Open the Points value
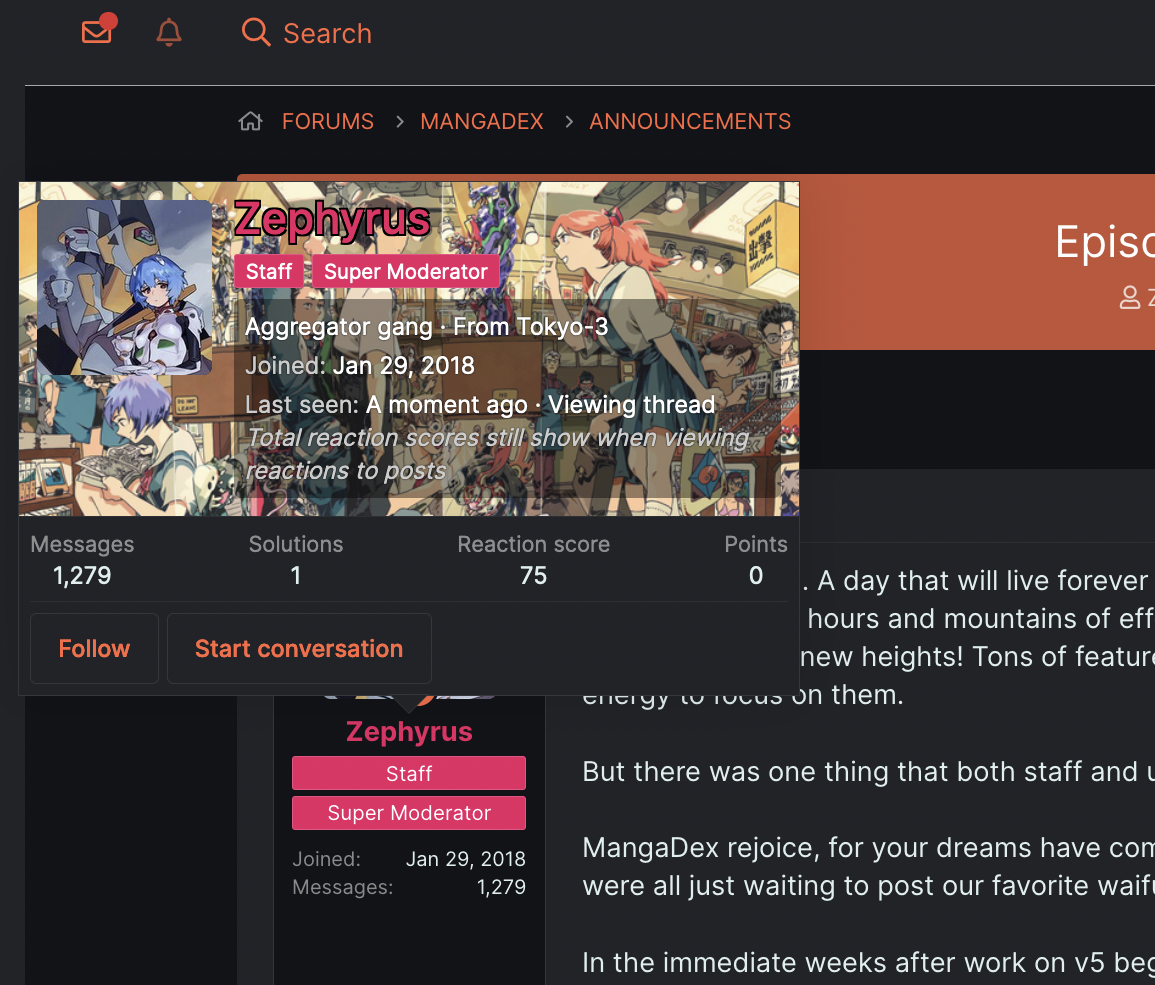Viewport: 1155px width, 985px height. point(756,575)
